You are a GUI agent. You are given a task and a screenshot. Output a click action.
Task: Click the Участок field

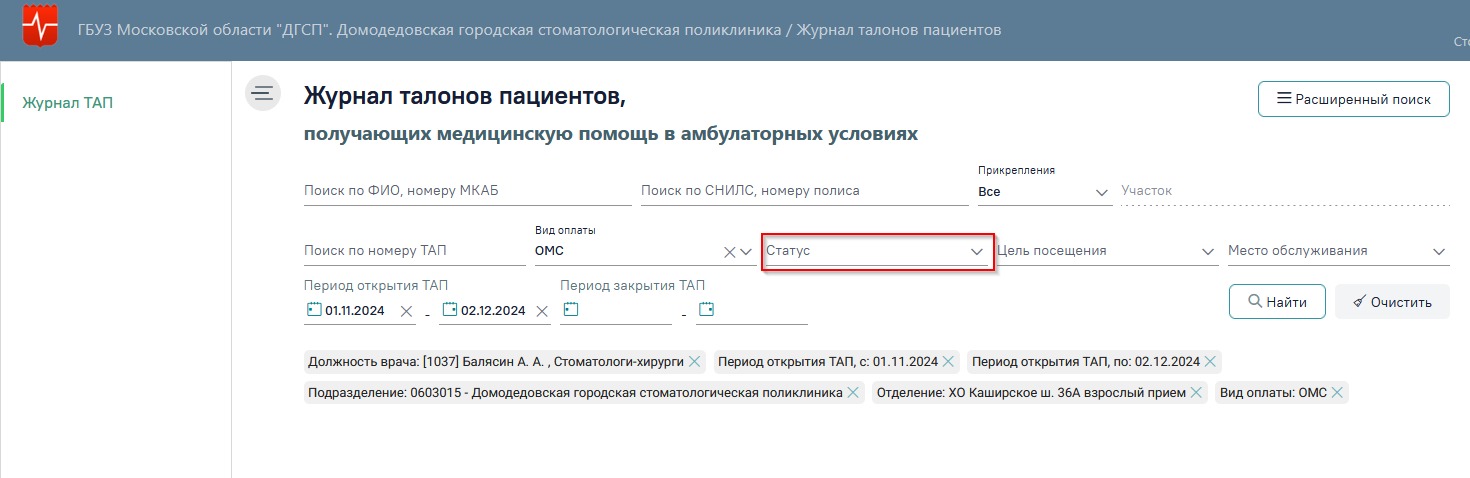[1285, 191]
